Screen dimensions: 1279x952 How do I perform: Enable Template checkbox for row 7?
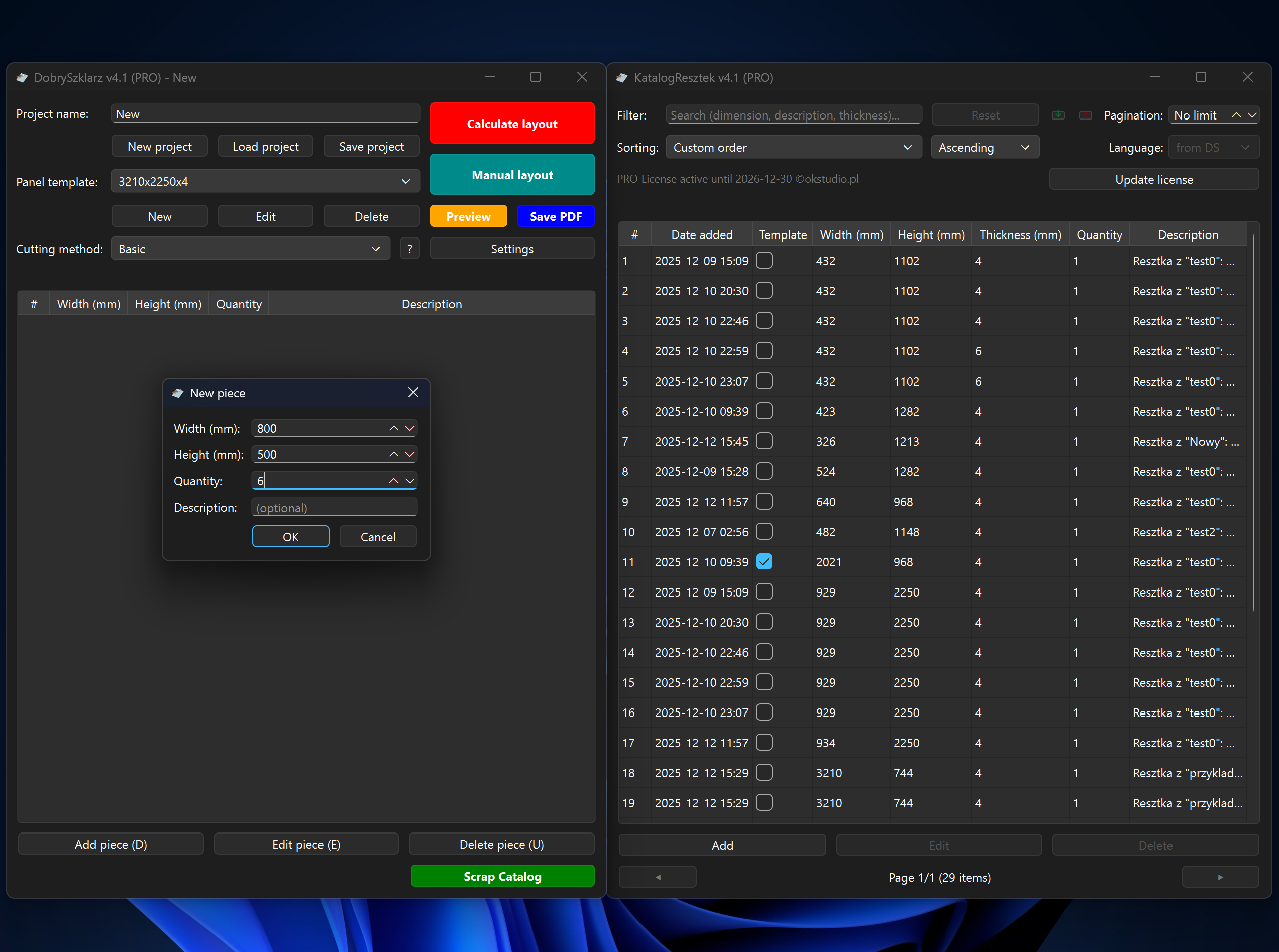click(764, 441)
